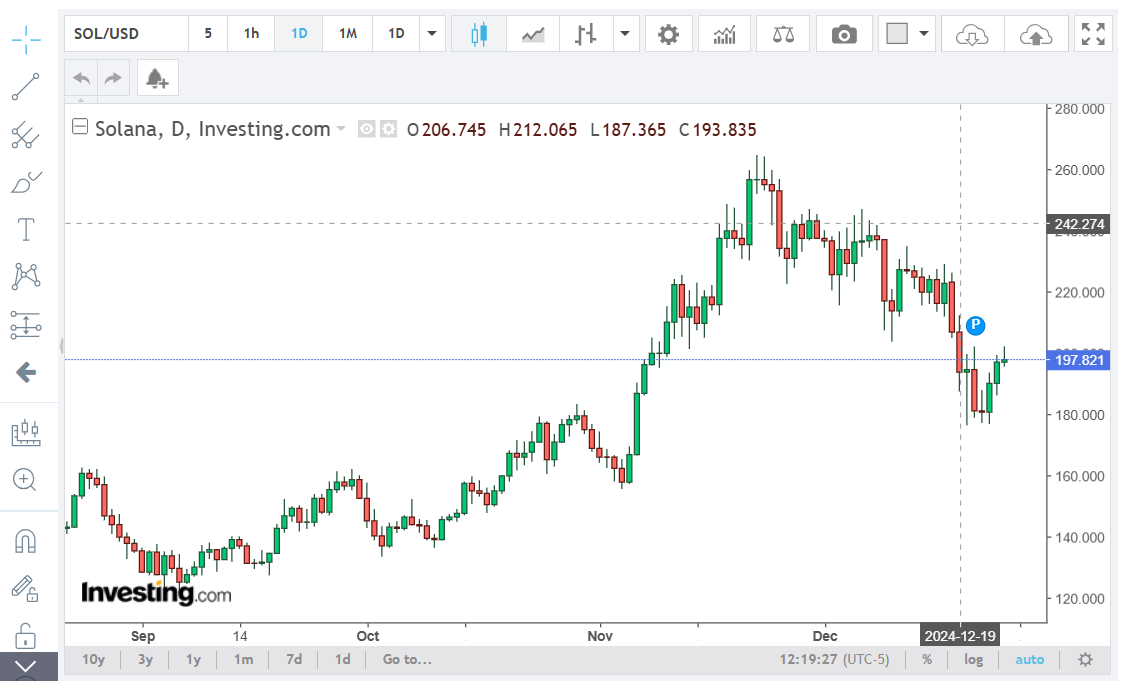Switch to the bar chart style
1142x689 pixels.
[585, 34]
